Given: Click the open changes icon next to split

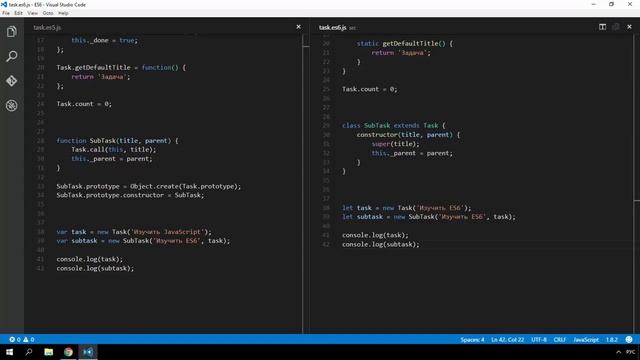Looking at the screenshot, I should pos(616,27).
